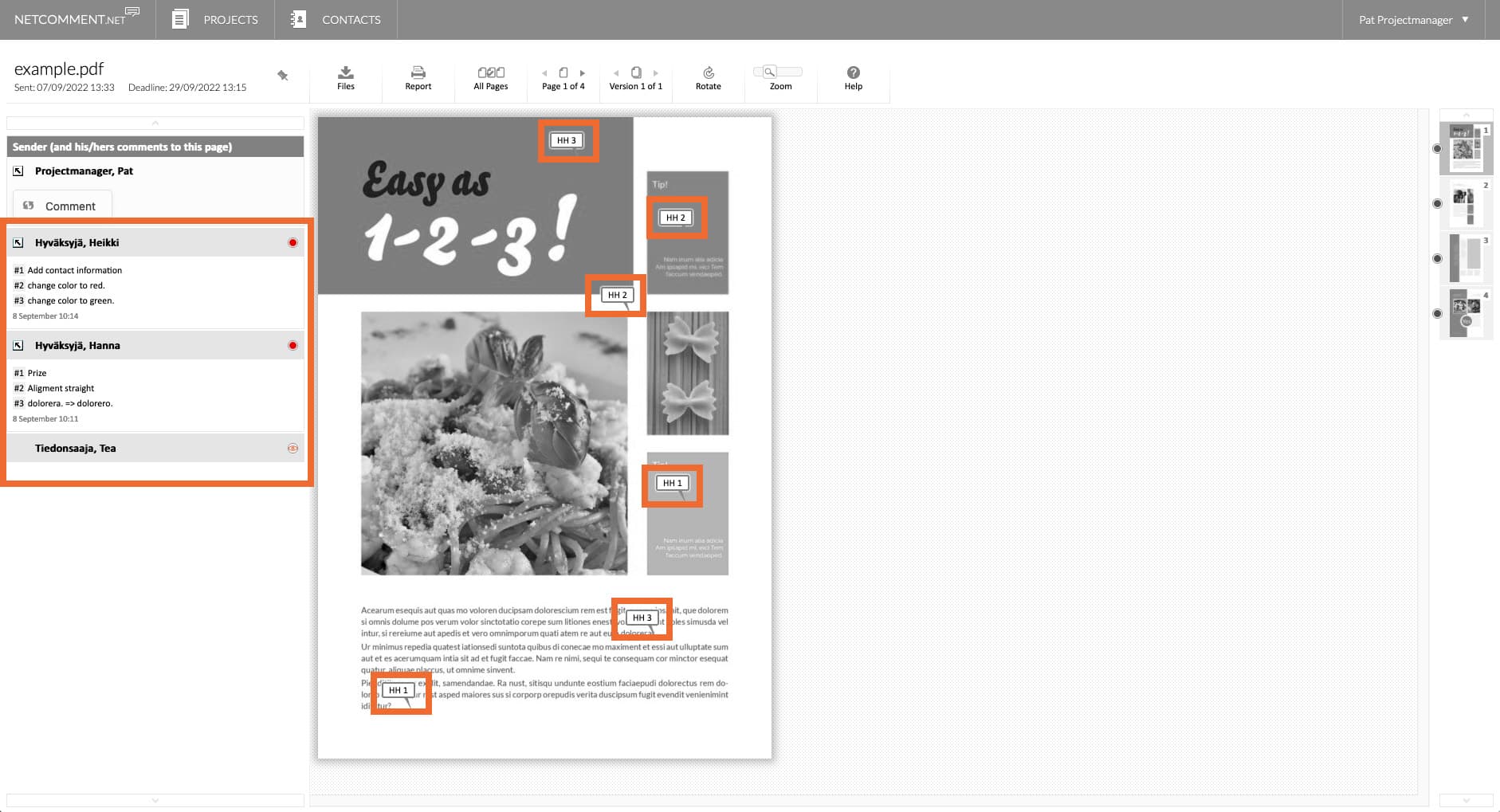Open comment 'Add contact information'
The width and height of the screenshot is (1500, 812).
tap(74, 271)
